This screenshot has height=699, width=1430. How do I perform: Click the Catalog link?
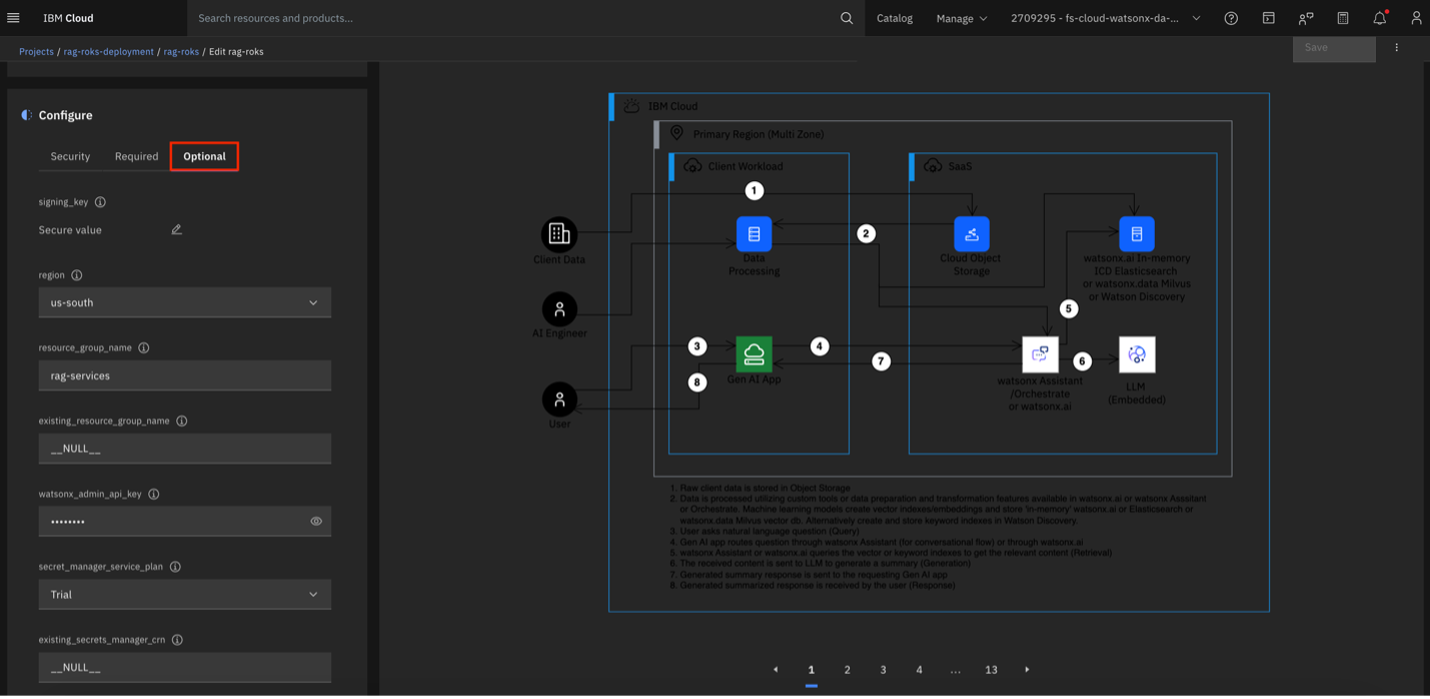894,18
